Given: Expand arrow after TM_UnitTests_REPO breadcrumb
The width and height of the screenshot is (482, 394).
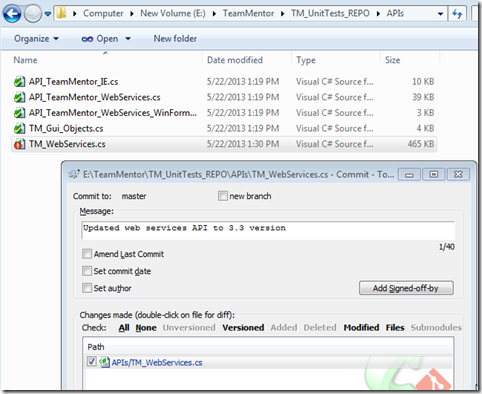Looking at the screenshot, I should pos(378,14).
